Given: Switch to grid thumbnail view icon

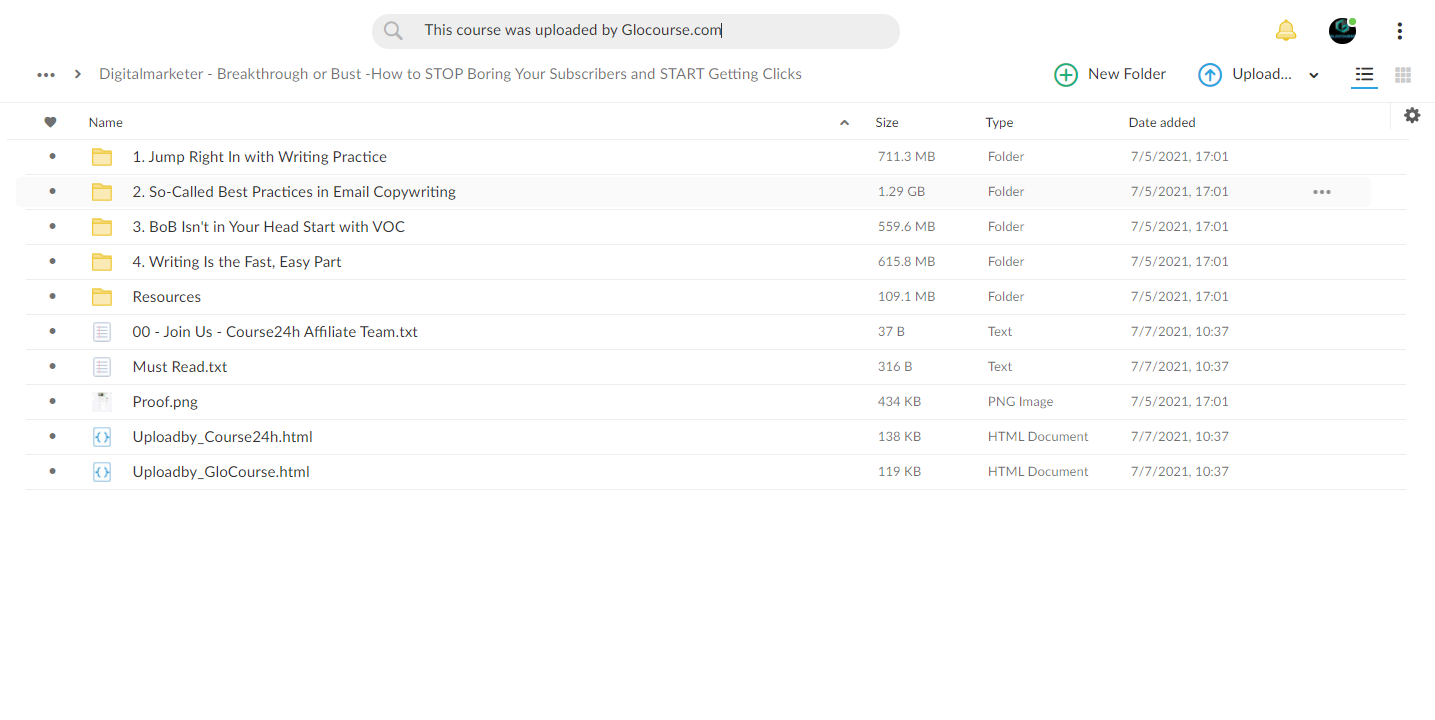Looking at the screenshot, I should 1403,75.
